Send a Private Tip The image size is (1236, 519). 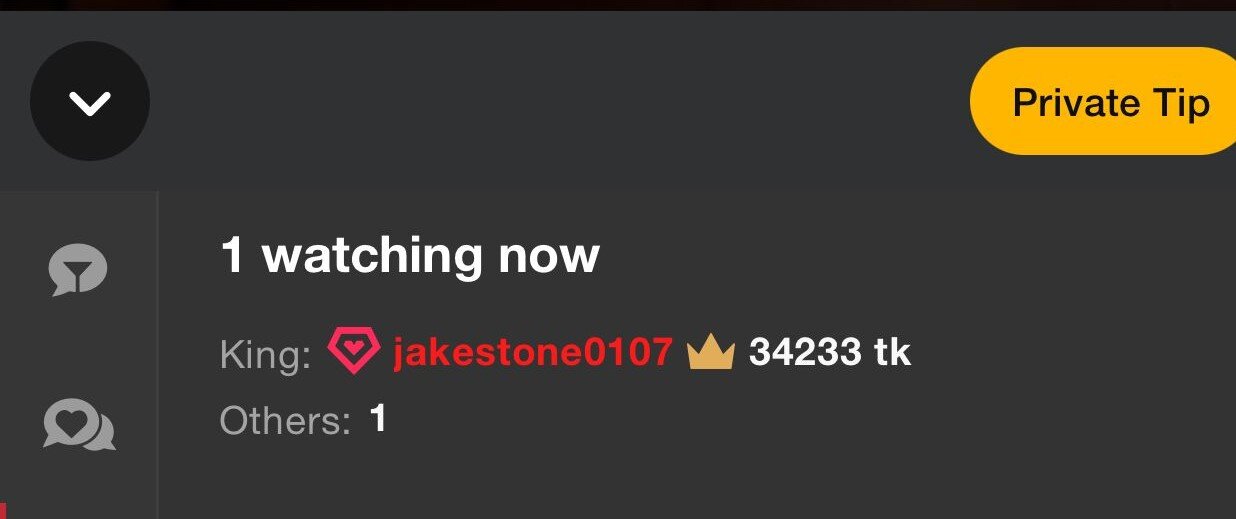[1104, 101]
